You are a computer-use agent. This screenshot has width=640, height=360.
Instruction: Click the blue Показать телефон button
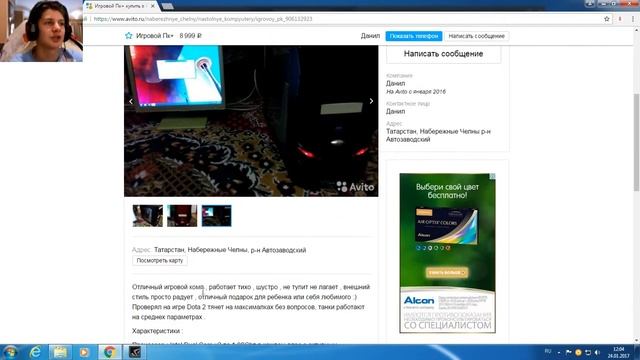(414, 36)
